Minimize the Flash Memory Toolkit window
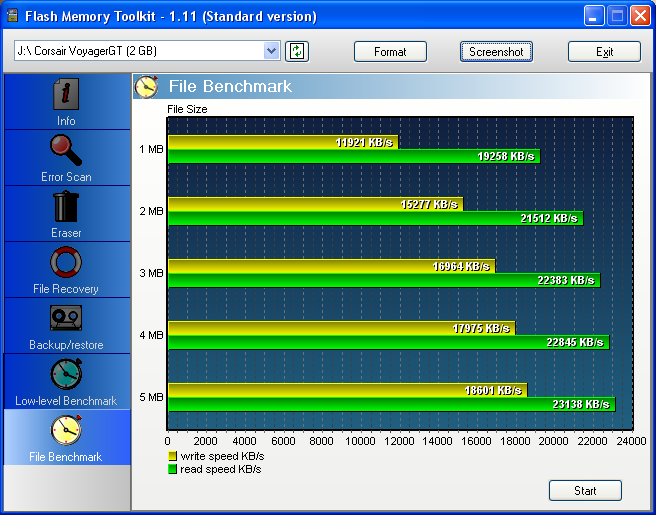Viewport: 656px width, 515px height. [594, 16]
